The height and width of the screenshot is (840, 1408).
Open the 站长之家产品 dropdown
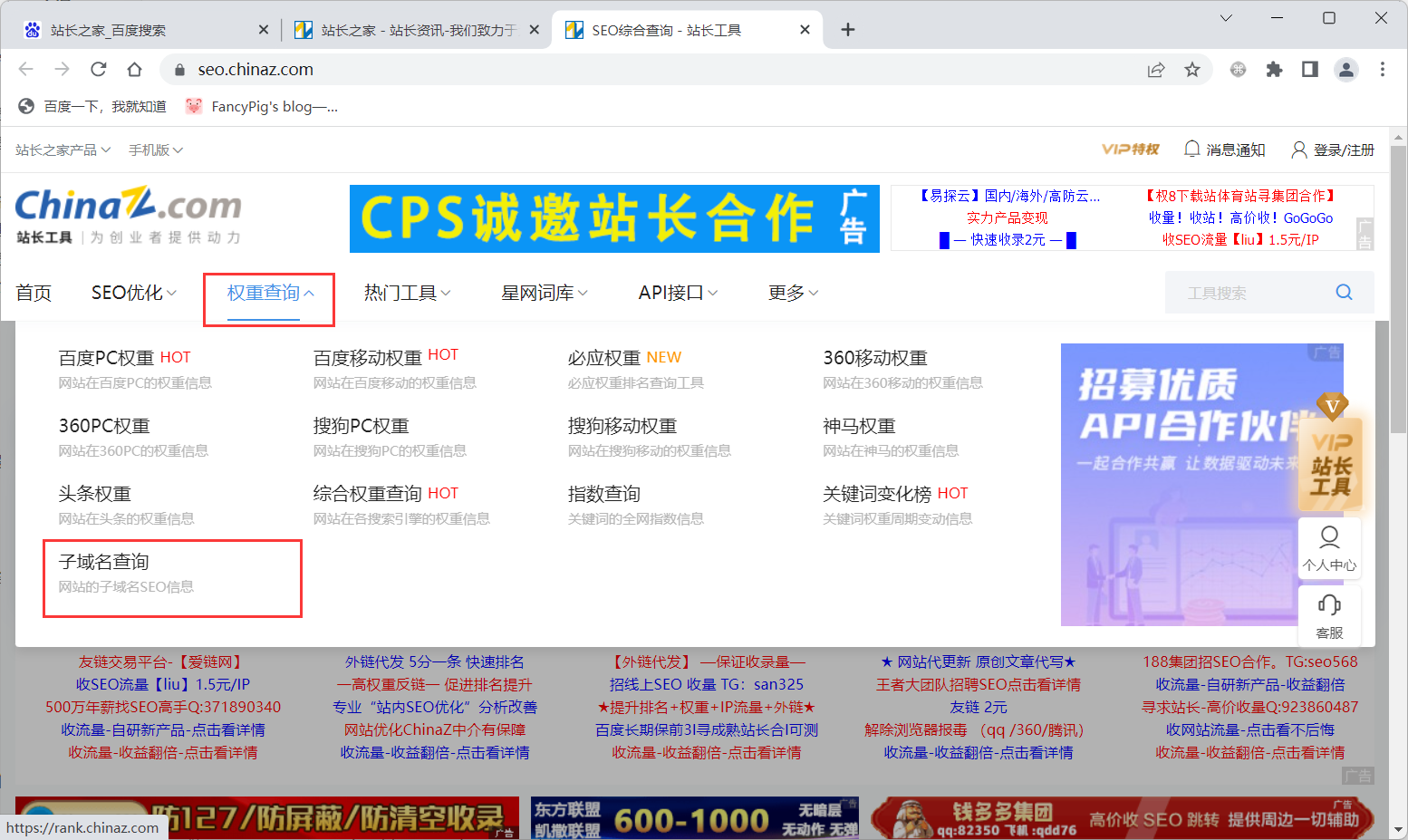(x=63, y=150)
